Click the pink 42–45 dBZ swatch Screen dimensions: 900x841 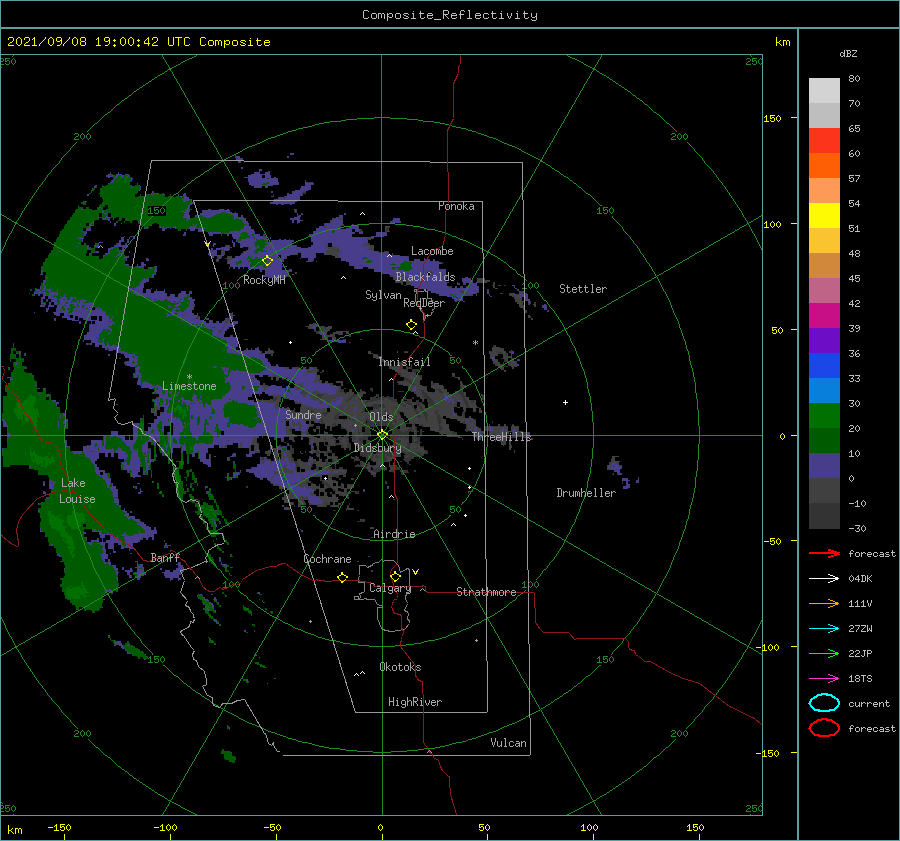824,290
